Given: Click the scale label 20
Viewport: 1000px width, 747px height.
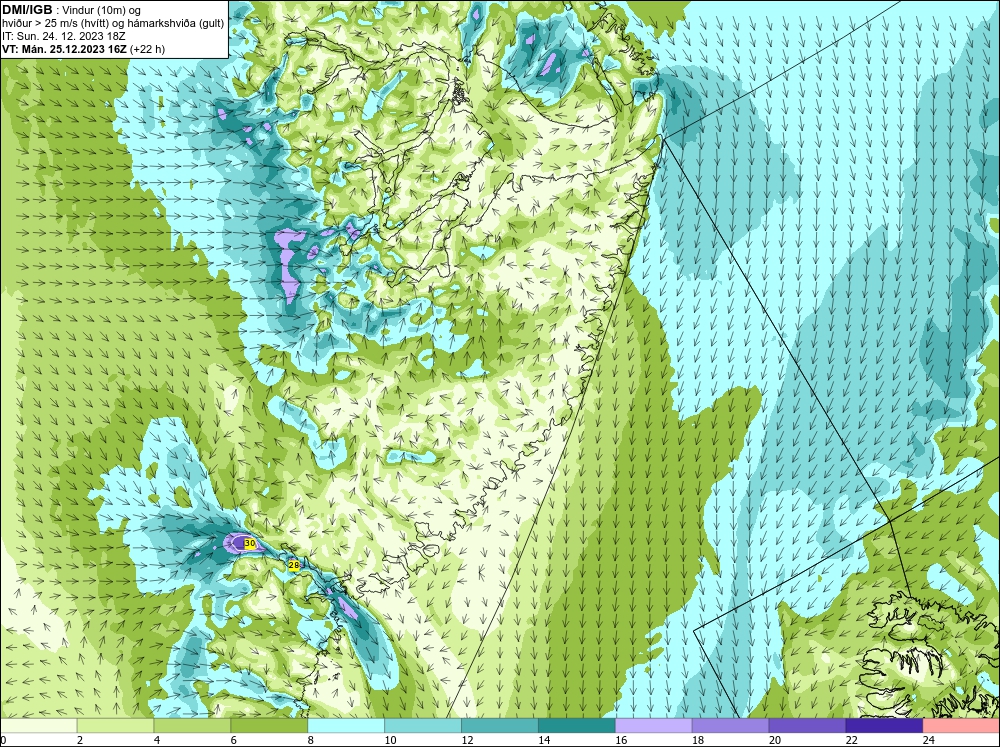Looking at the screenshot, I should (774, 740).
